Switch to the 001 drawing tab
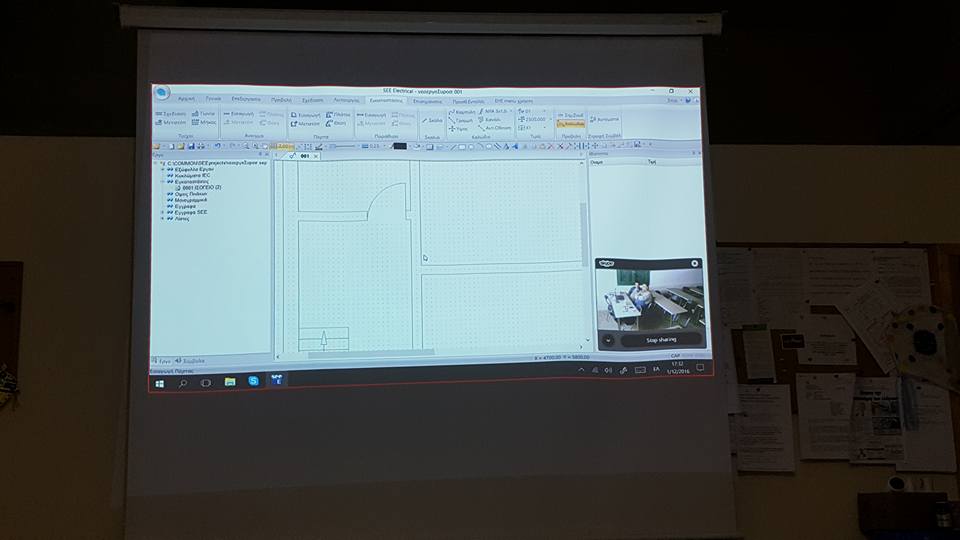Viewport: 960px width, 540px height. tap(306, 156)
